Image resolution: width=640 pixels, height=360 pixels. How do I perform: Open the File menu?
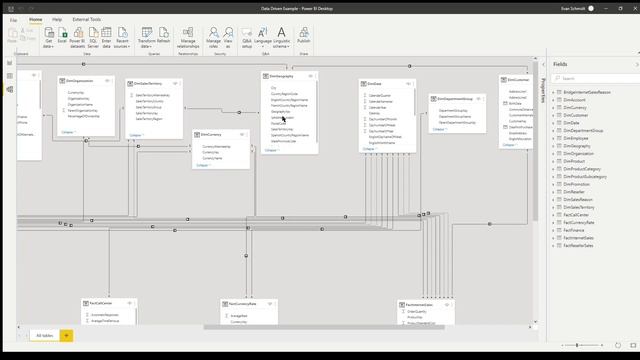(13, 20)
